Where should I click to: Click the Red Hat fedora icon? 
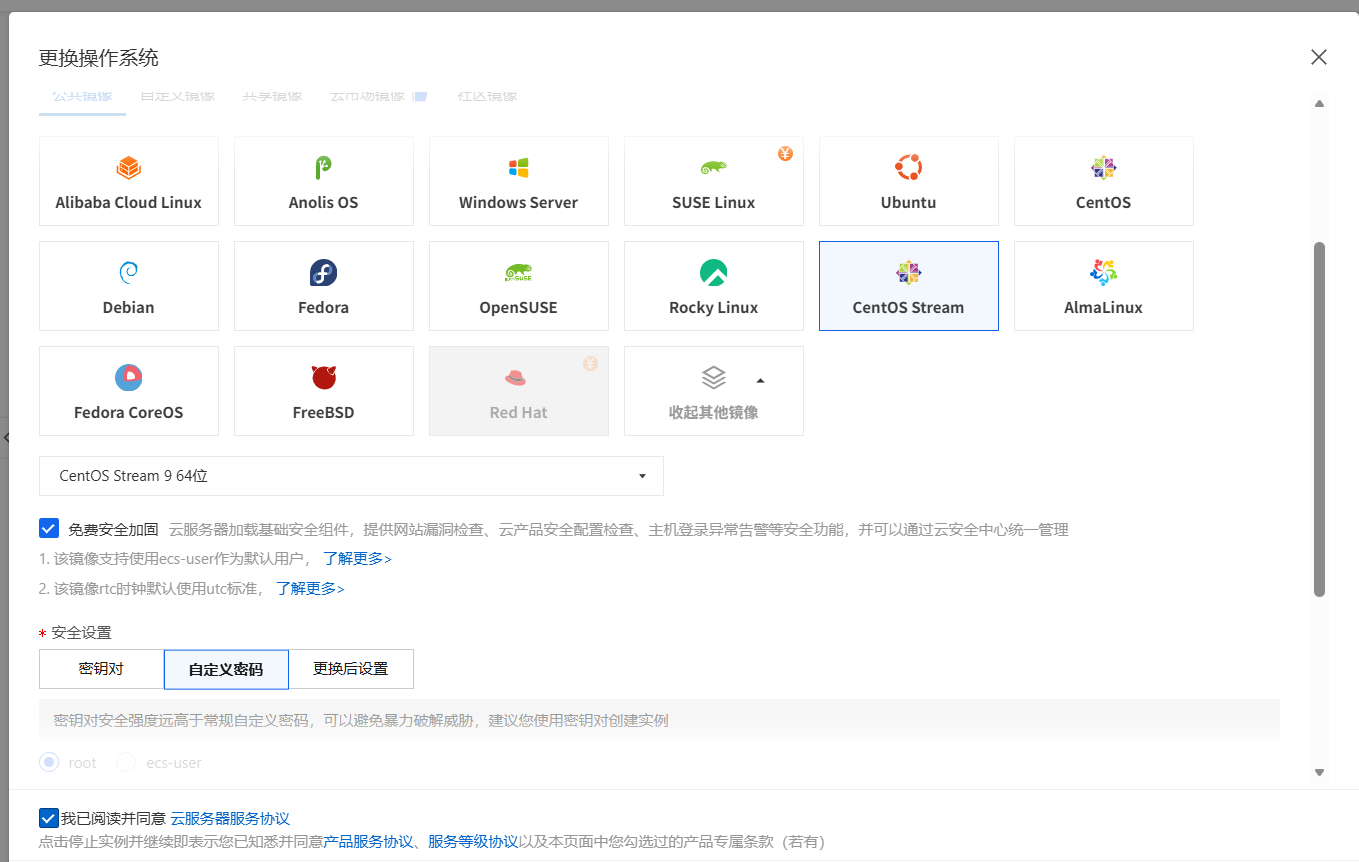(x=515, y=377)
